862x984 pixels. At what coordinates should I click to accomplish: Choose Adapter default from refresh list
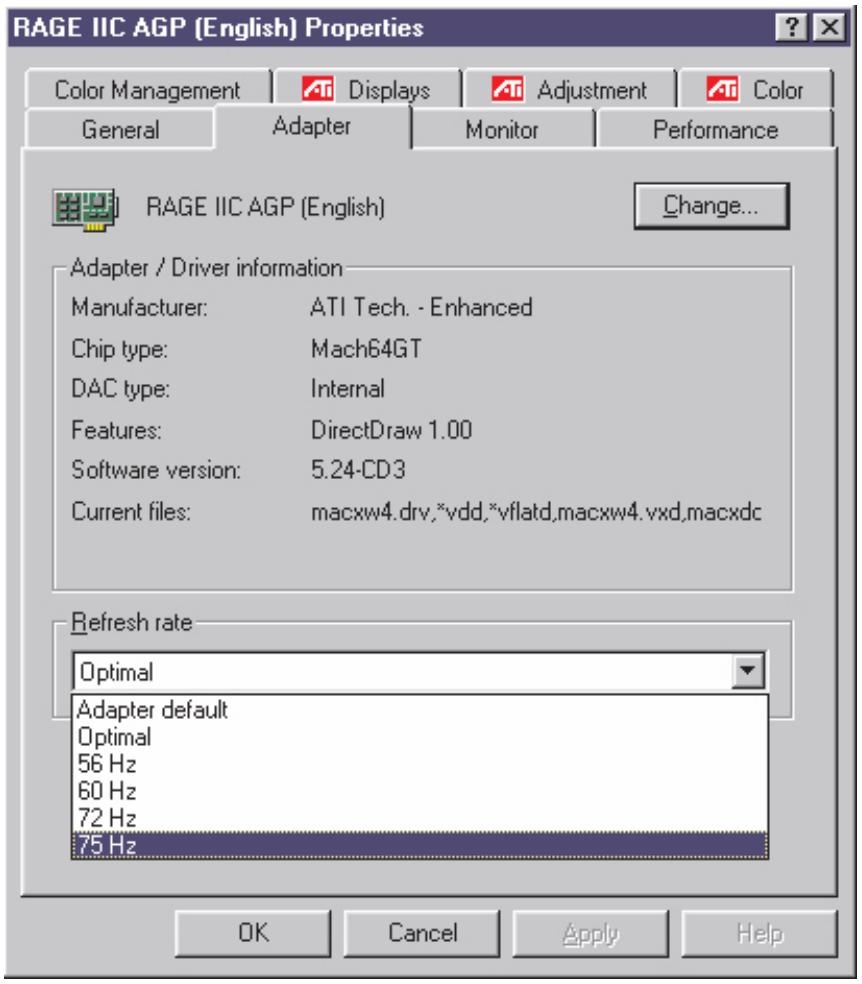point(420,710)
